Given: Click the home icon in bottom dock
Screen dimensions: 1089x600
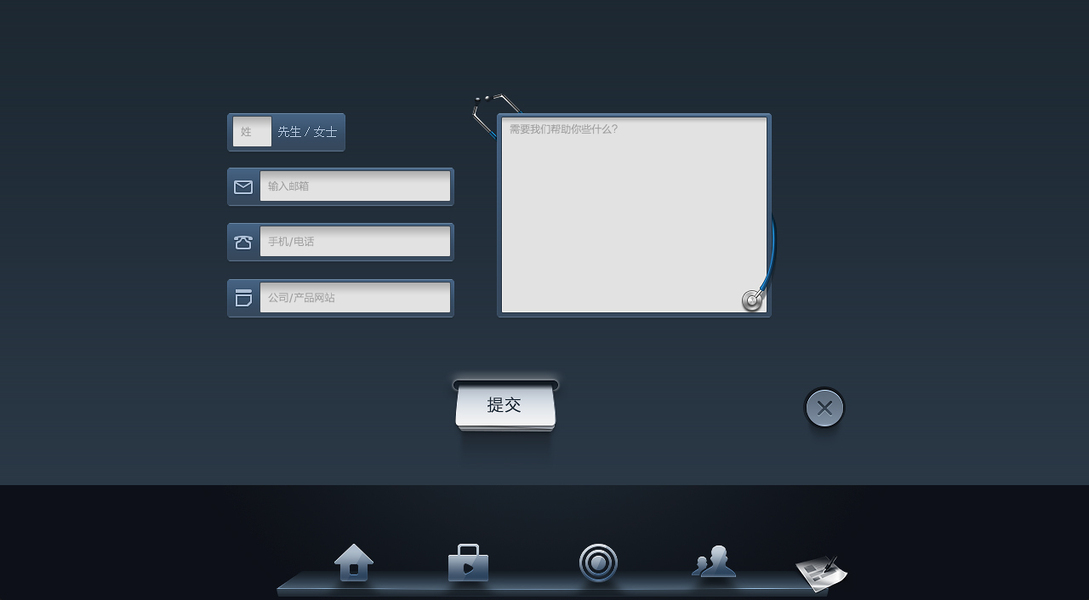Looking at the screenshot, I should pyautogui.click(x=354, y=562).
